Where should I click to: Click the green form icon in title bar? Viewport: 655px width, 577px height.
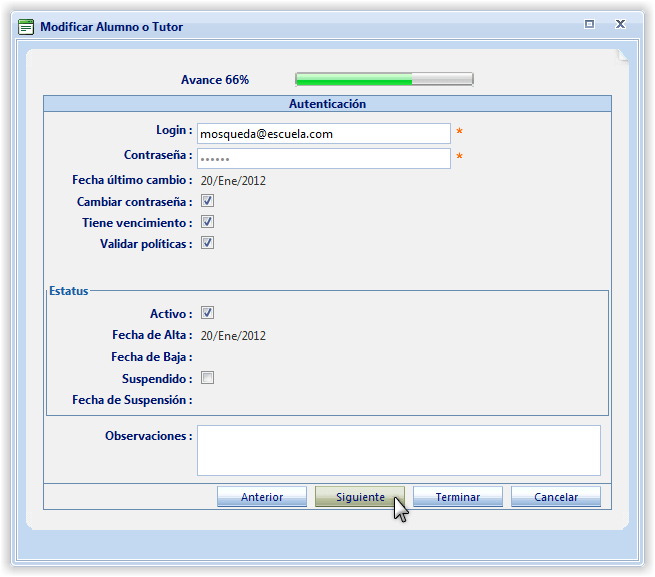[26, 27]
